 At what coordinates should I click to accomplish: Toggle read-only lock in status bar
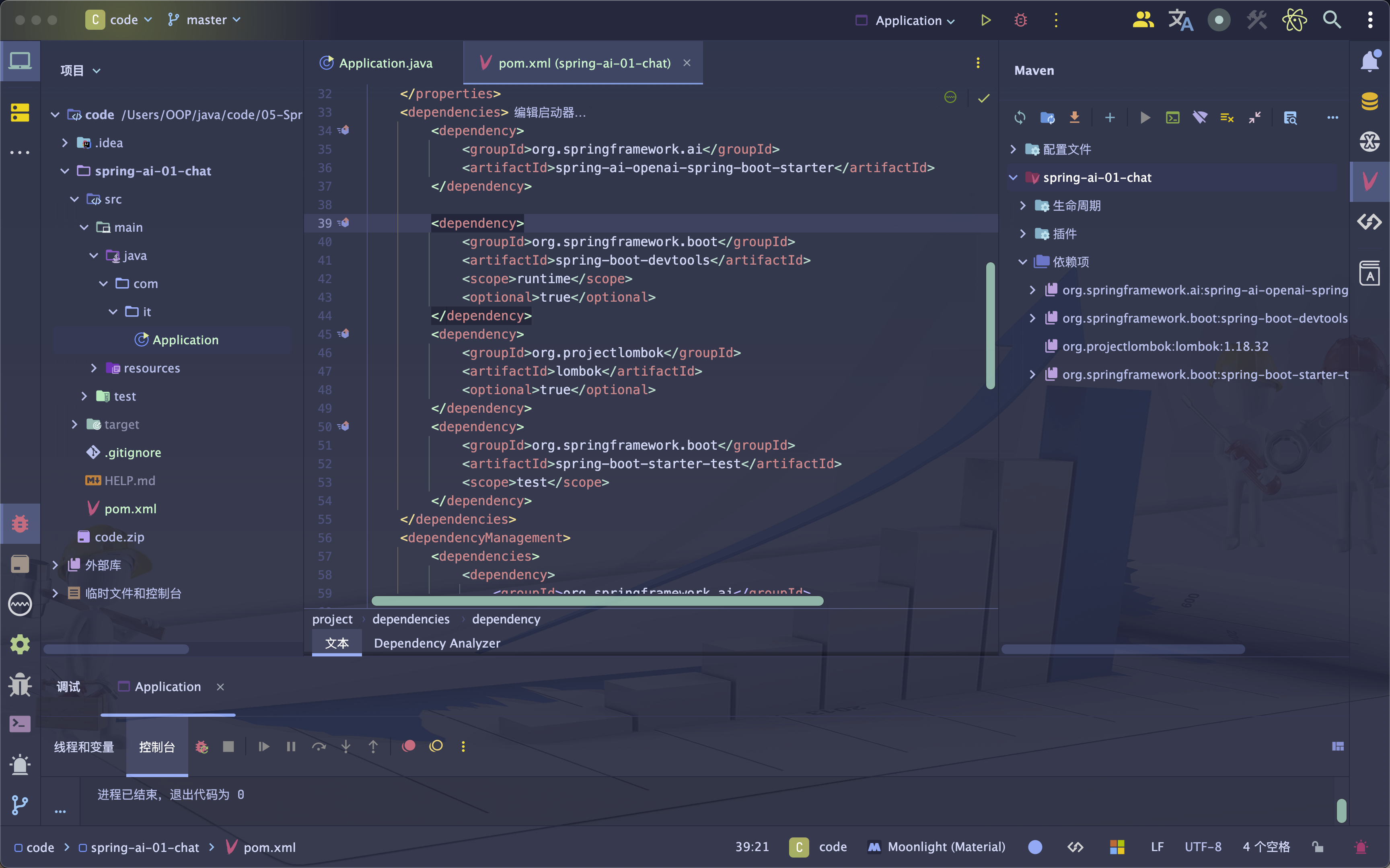(x=1318, y=847)
